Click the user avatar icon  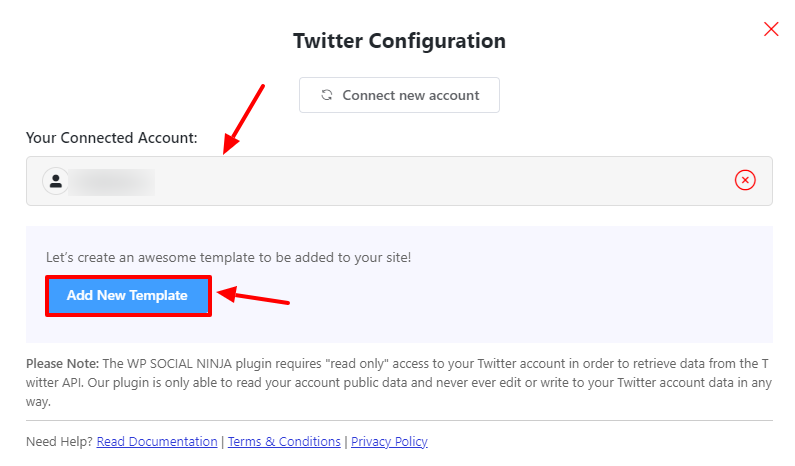coord(56,181)
